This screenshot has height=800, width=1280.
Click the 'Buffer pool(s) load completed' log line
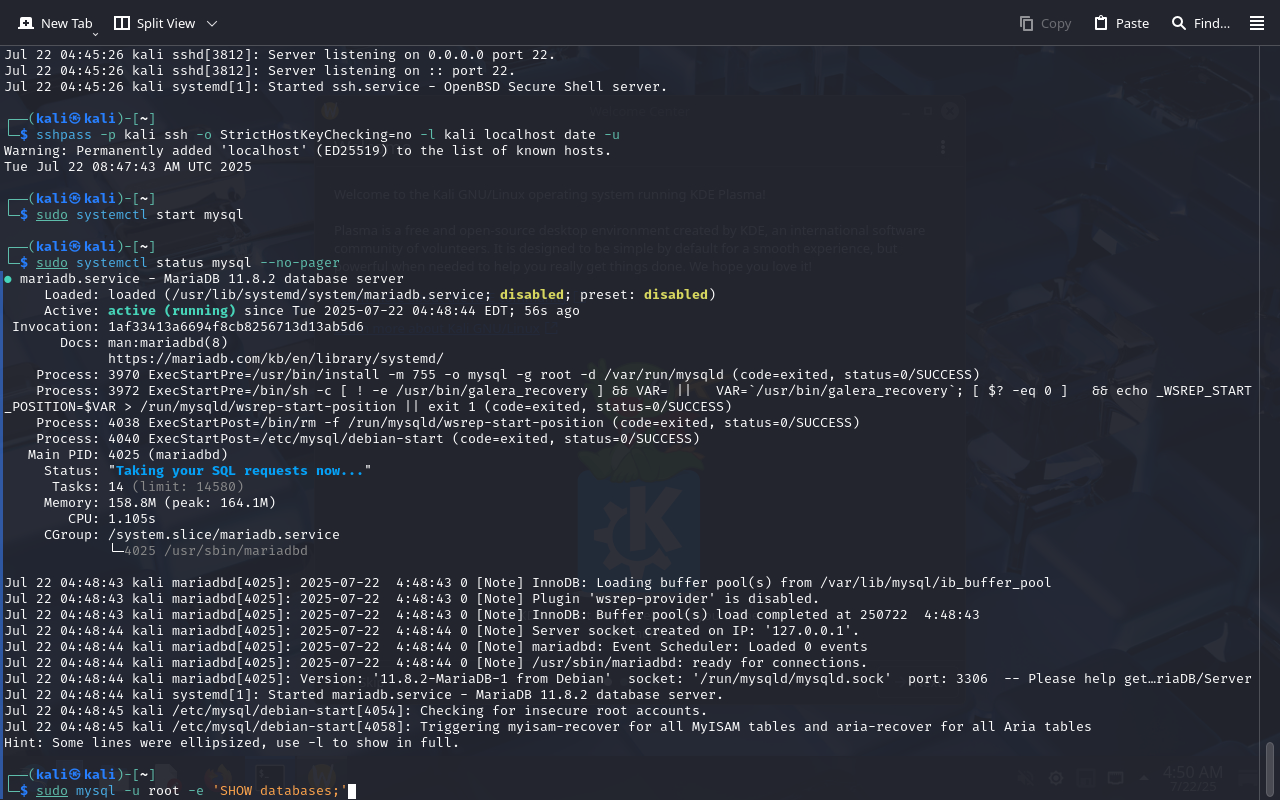[492, 614]
